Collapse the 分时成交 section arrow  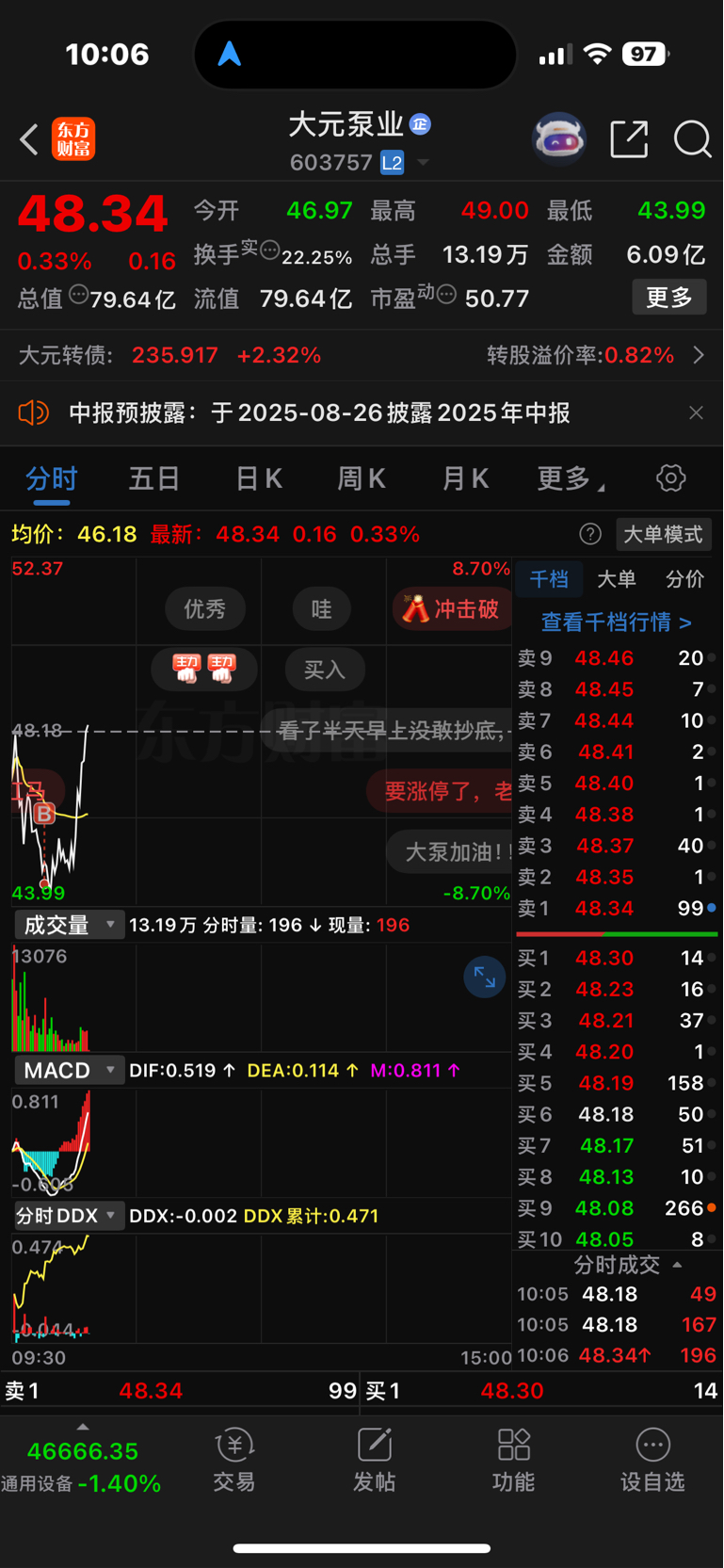point(677,1265)
